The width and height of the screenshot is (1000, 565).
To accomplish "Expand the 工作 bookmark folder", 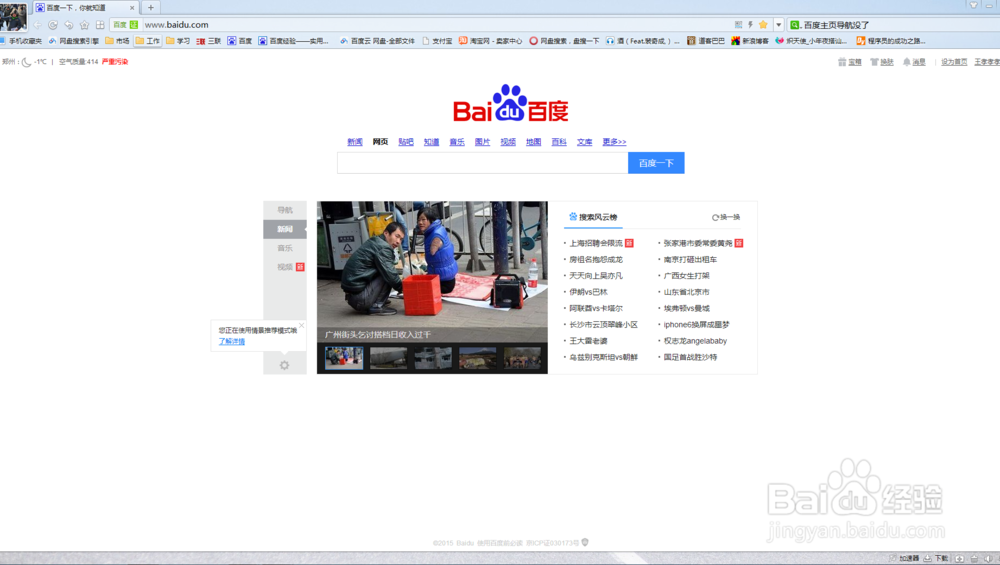I will (148, 41).
